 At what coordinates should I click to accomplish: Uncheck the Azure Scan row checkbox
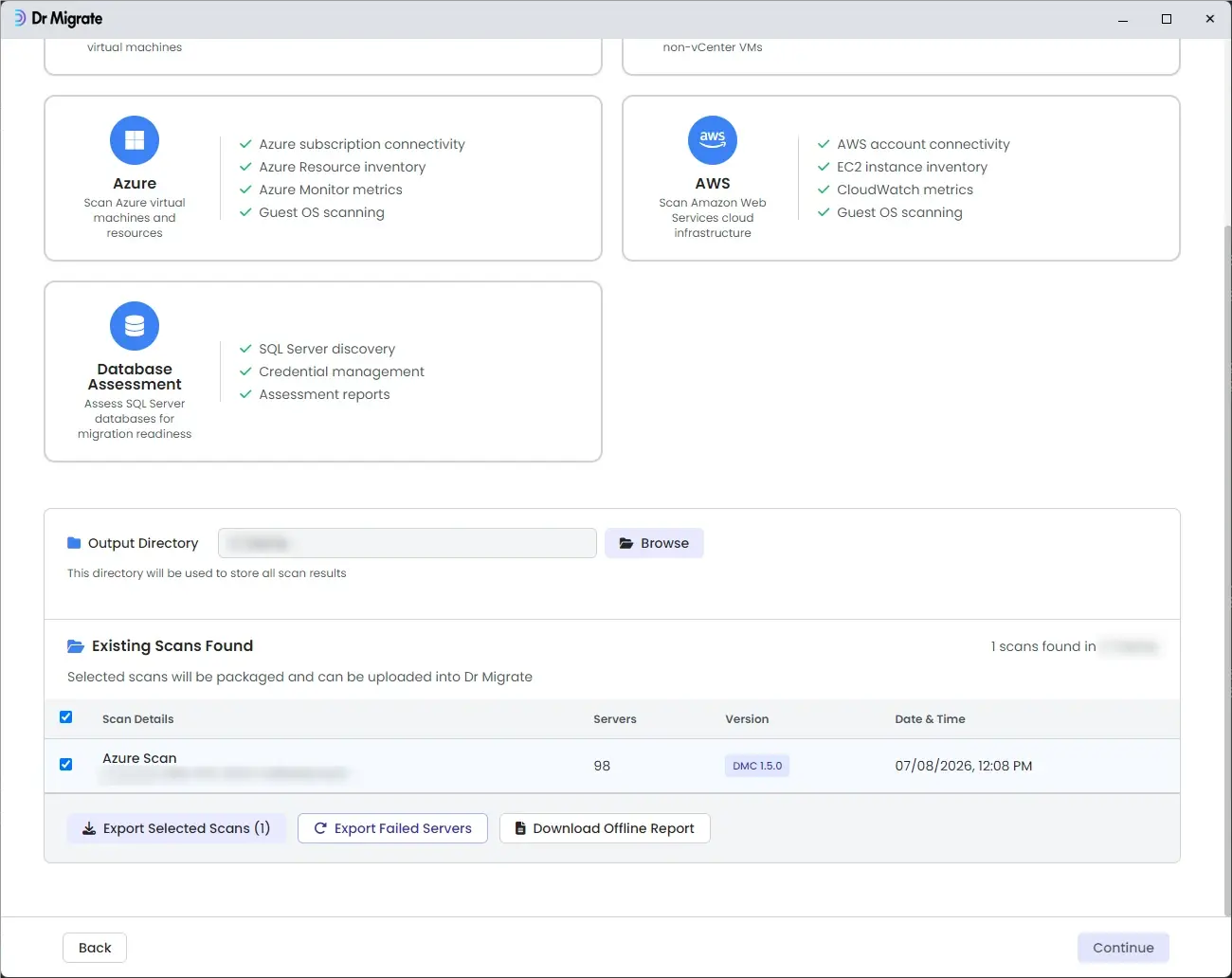tap(66, 765)
